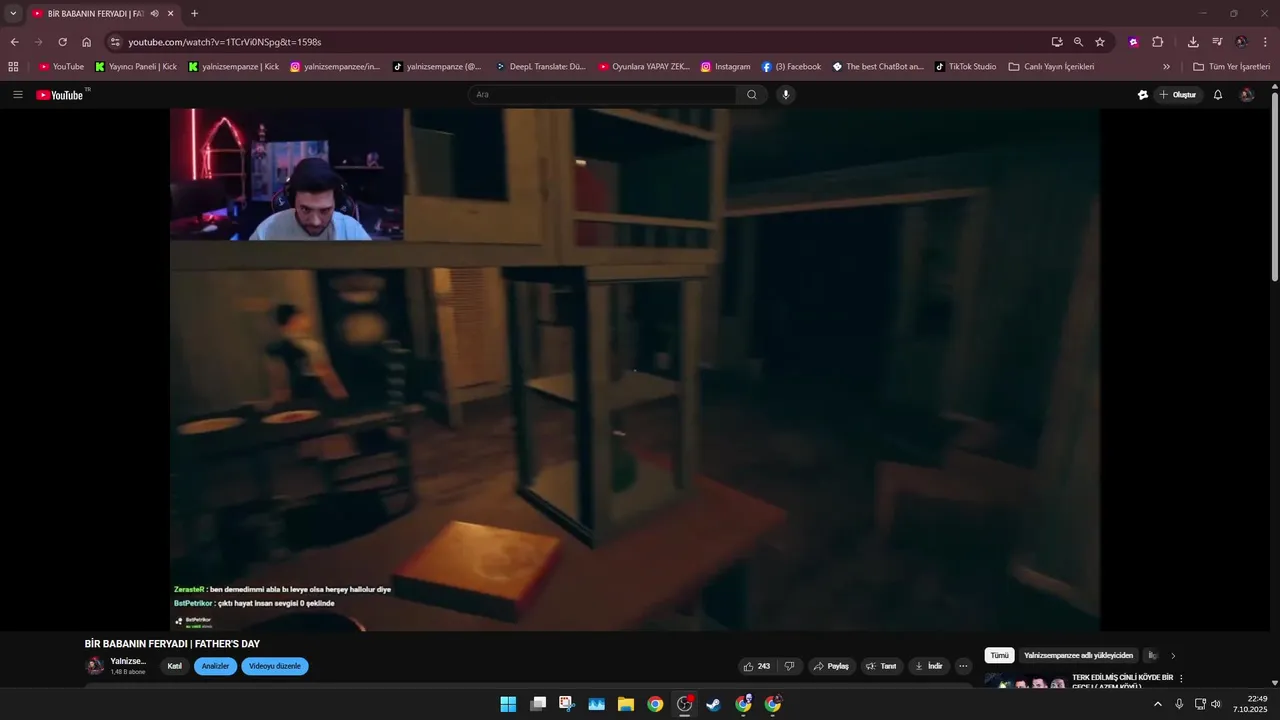Open Canlı Yayın İçerikleri bookmark folder
1280x720 pixels.
1051,67
